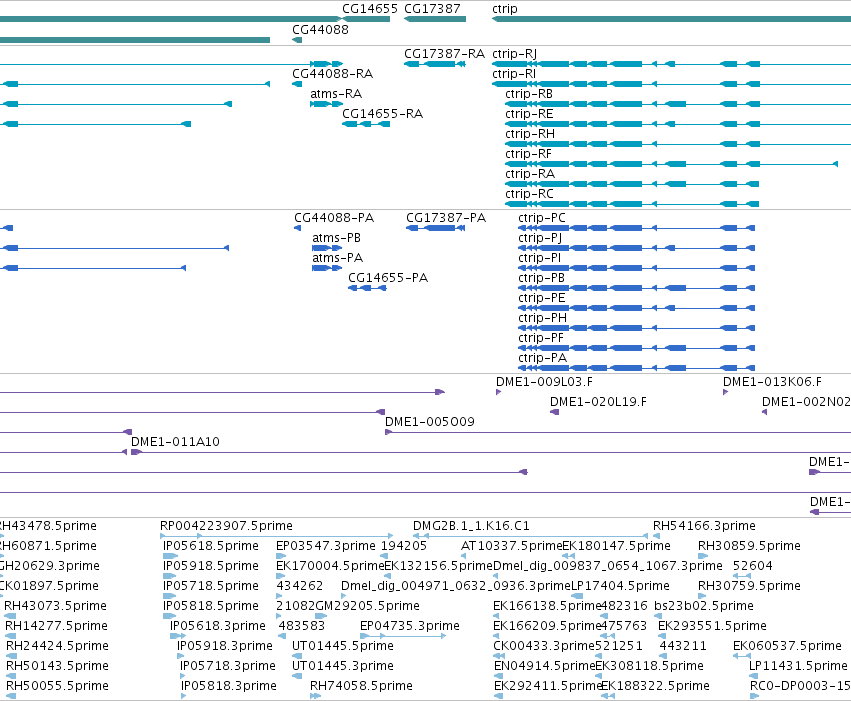Click the DME1-013K06.F clone label

tap(772, 382)
